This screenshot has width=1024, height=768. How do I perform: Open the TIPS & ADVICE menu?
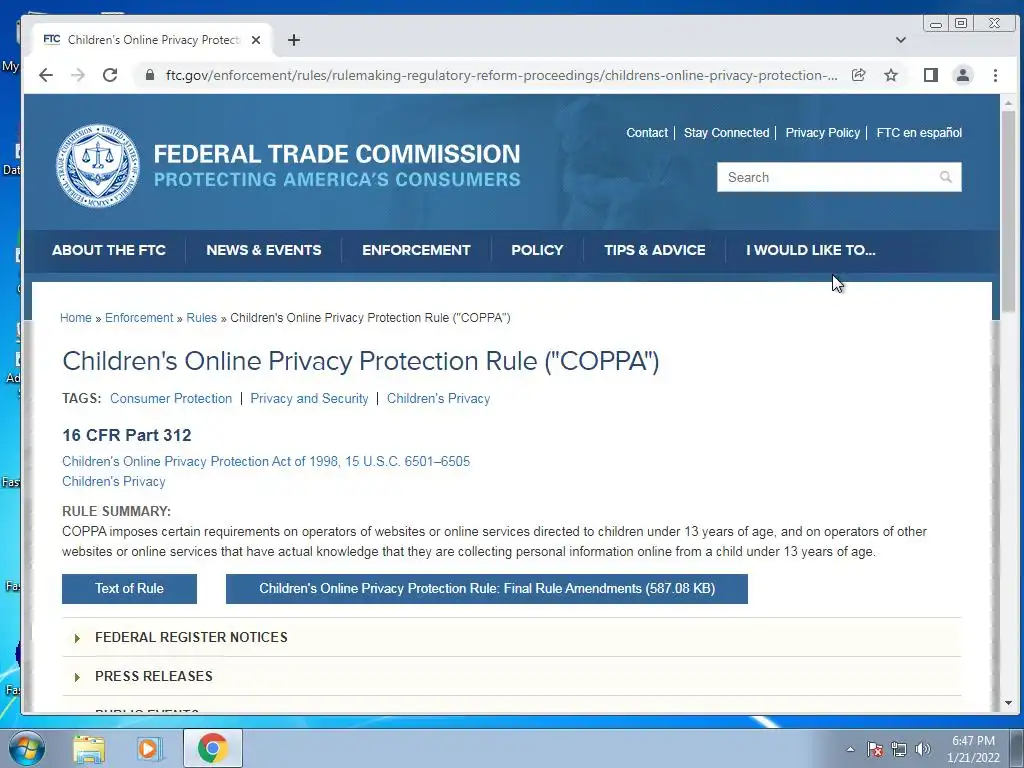(654, 250)
